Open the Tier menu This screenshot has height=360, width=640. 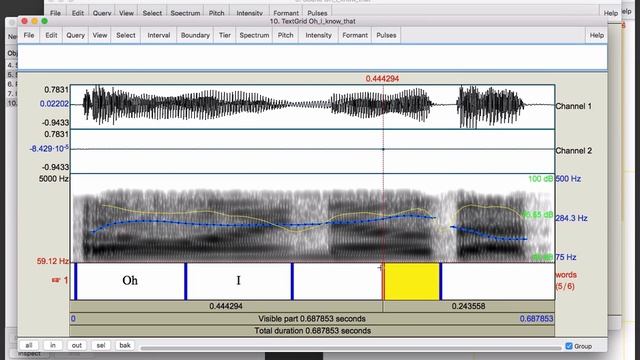click(224, 35)
